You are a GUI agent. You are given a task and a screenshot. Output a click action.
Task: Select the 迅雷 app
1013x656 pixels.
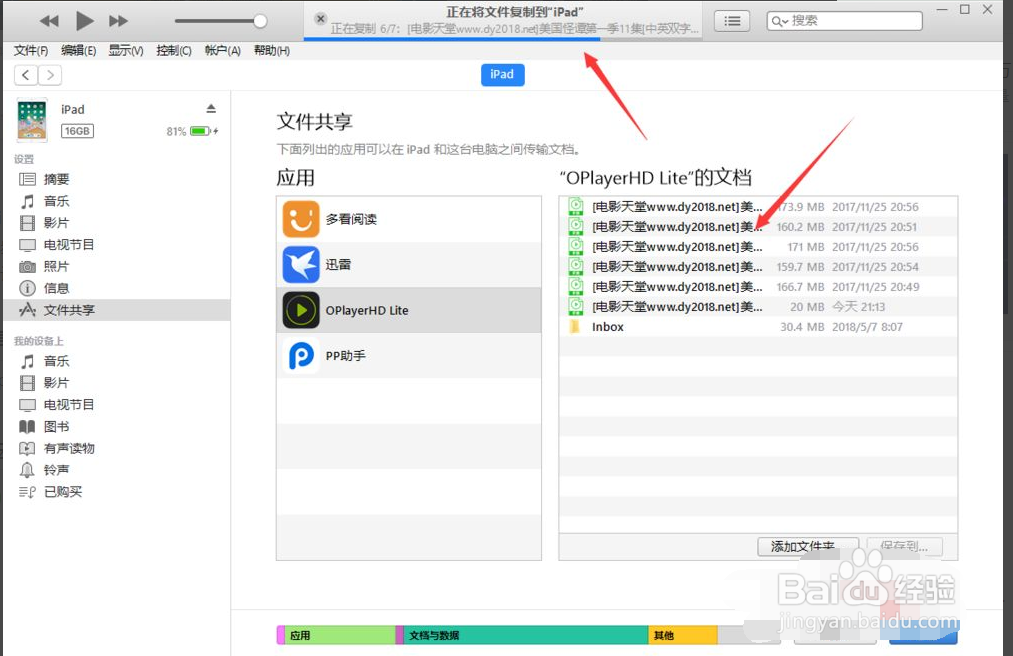pos(408,265)
